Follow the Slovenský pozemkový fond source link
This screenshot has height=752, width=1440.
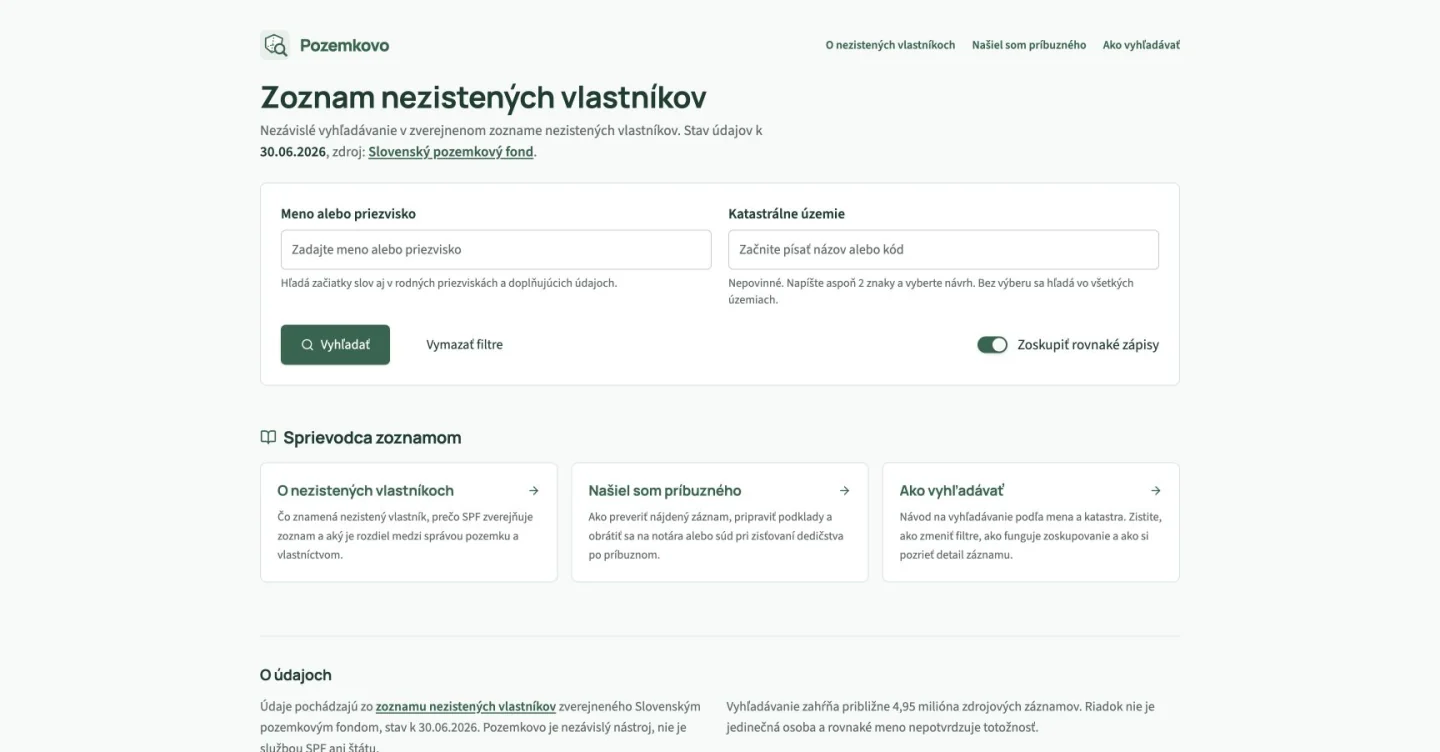click(451, 152)
